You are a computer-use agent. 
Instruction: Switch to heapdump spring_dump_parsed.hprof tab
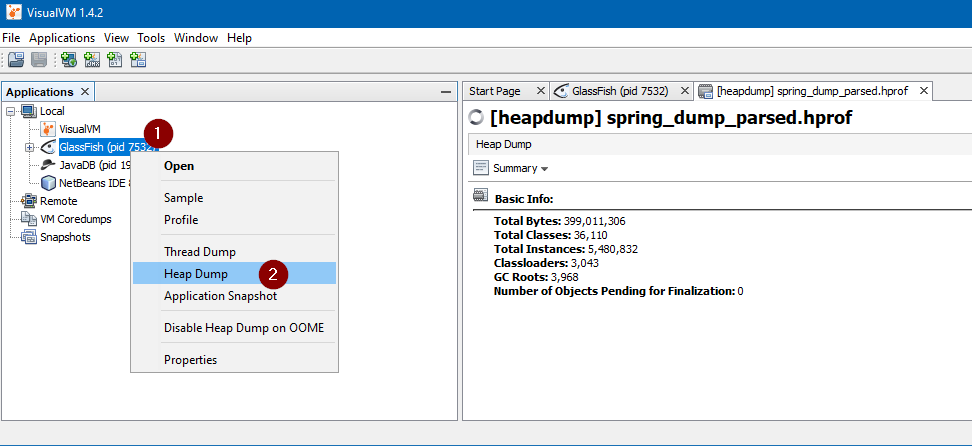[812, 91]
